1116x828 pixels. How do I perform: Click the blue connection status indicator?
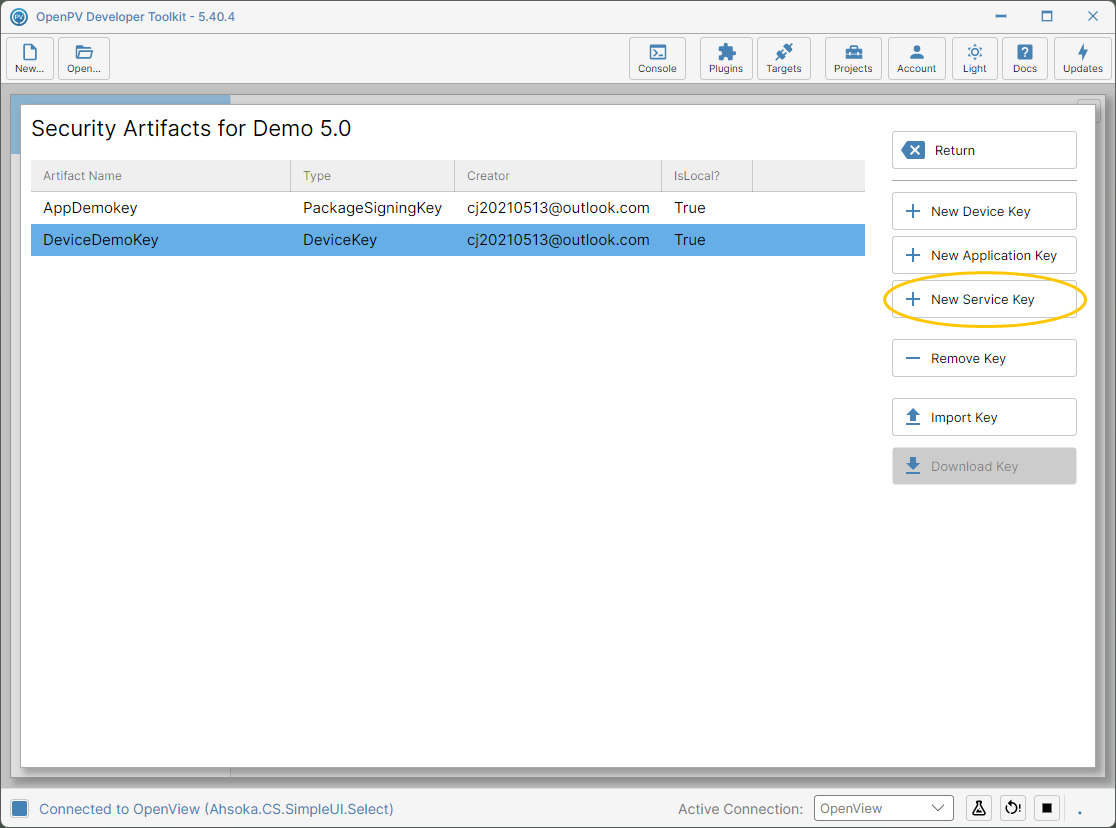click(x=19, y=808)
